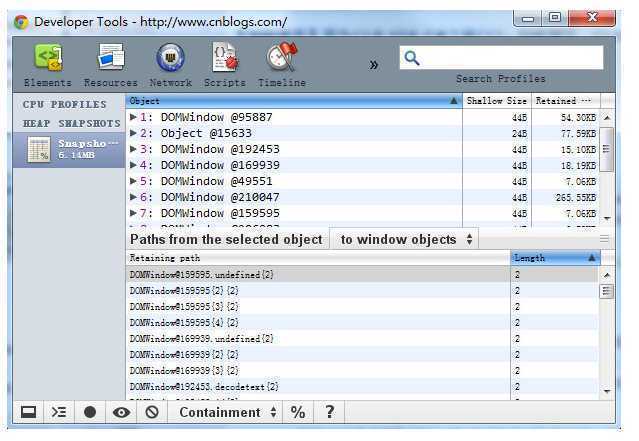Click retained size 54.30KB cell
Viewport: 639px width, 441px height.
(565, 117)
